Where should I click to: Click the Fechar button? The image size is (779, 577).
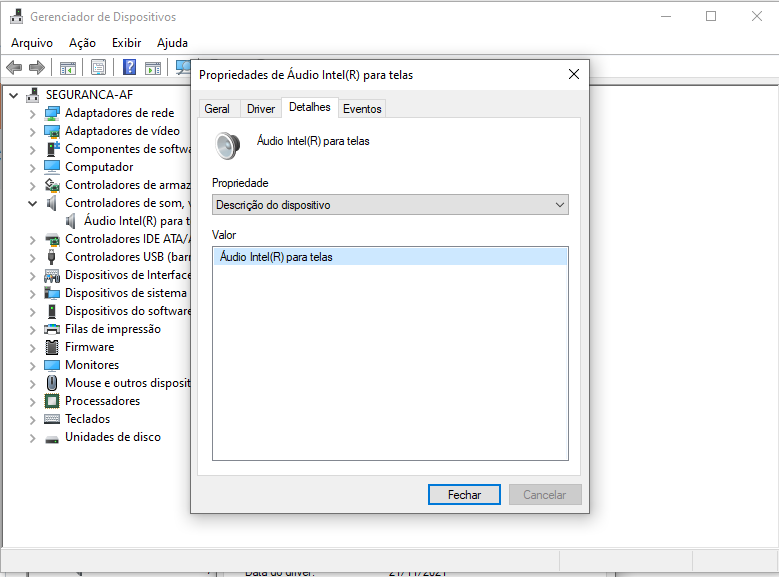click(x=464, y=495)
